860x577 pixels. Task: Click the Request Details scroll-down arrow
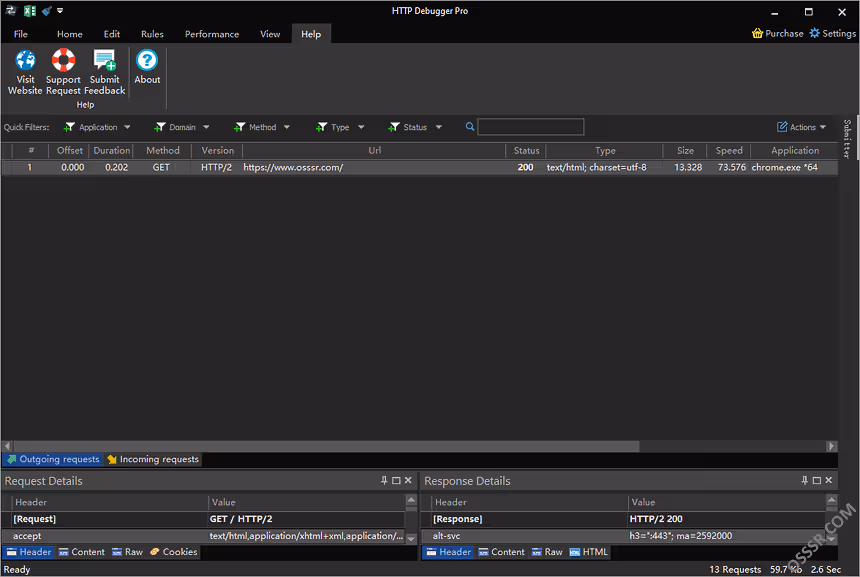coord(411,539)
